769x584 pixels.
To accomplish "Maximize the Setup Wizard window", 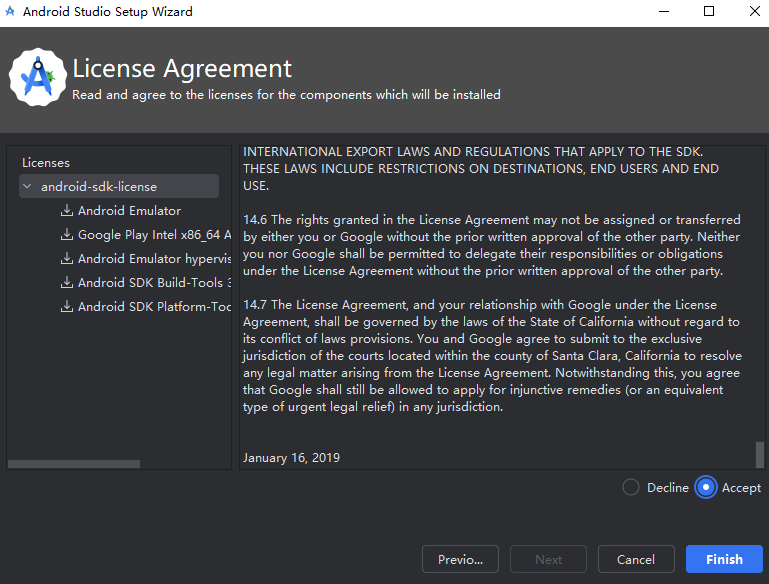I will pyautogui.click(x=709, y=11).
